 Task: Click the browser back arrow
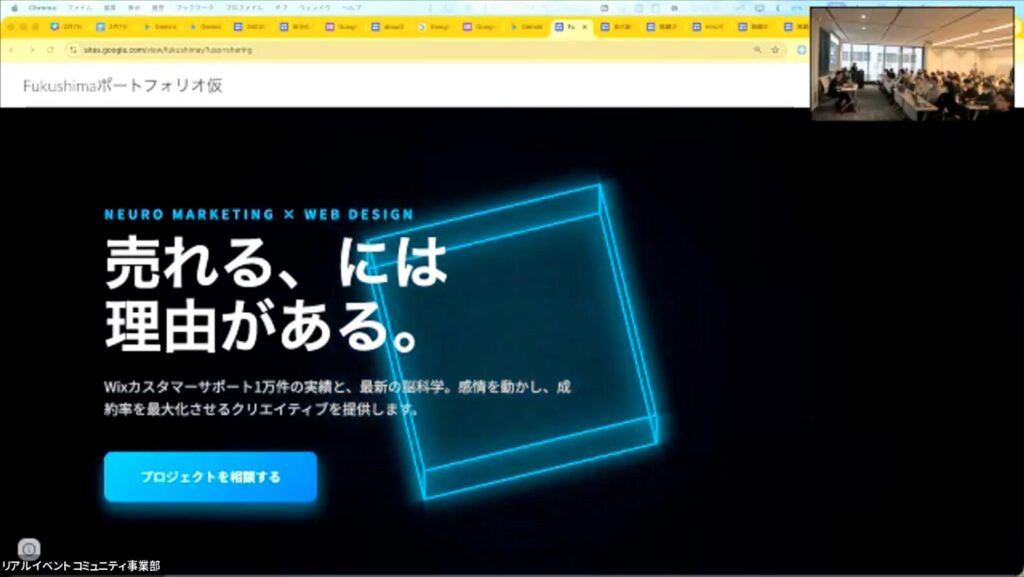(11, 49)
